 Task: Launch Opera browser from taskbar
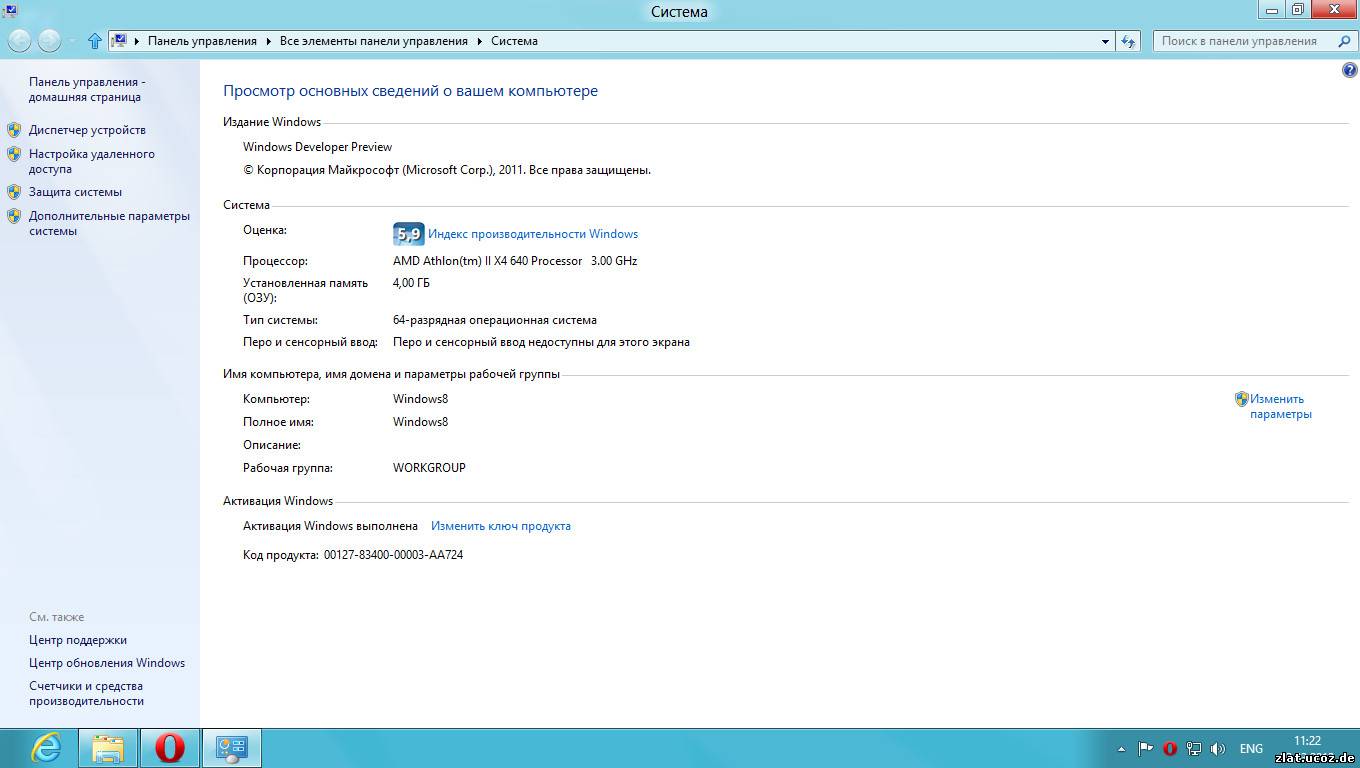tap(170, 748)
